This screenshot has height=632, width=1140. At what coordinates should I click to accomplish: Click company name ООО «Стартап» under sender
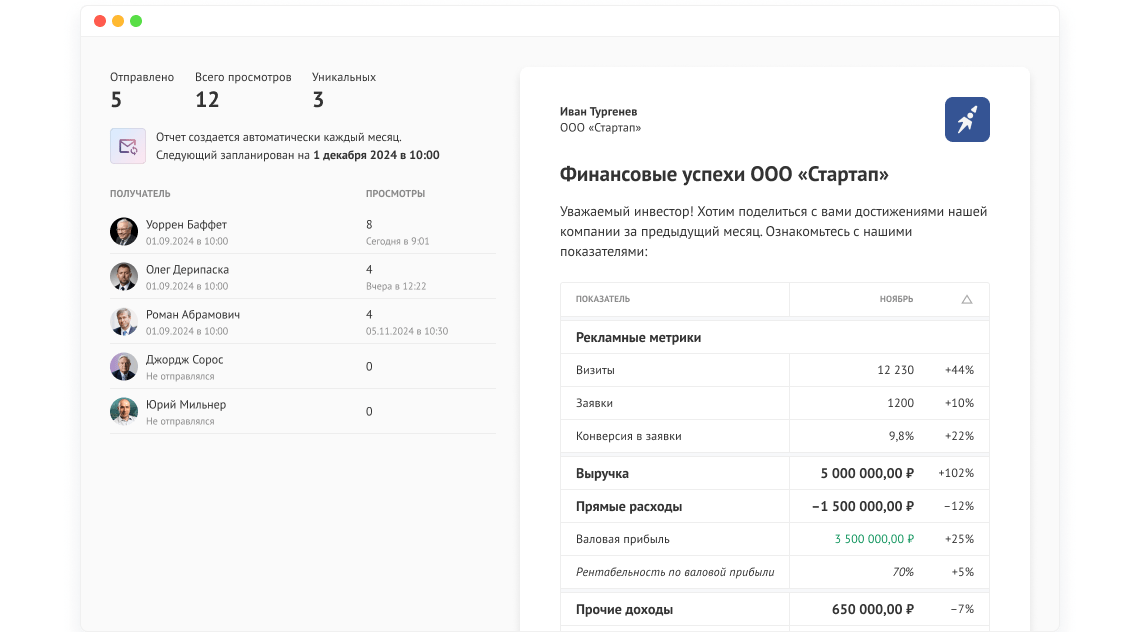tap(601, 128)
